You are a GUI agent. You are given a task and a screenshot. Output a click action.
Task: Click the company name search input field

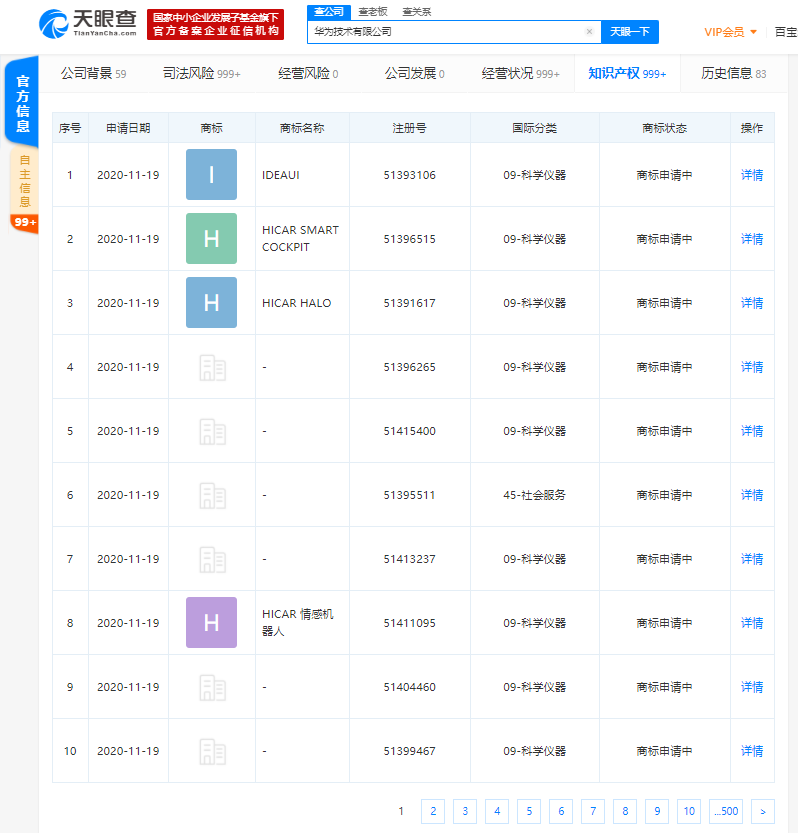click(445, 32)
